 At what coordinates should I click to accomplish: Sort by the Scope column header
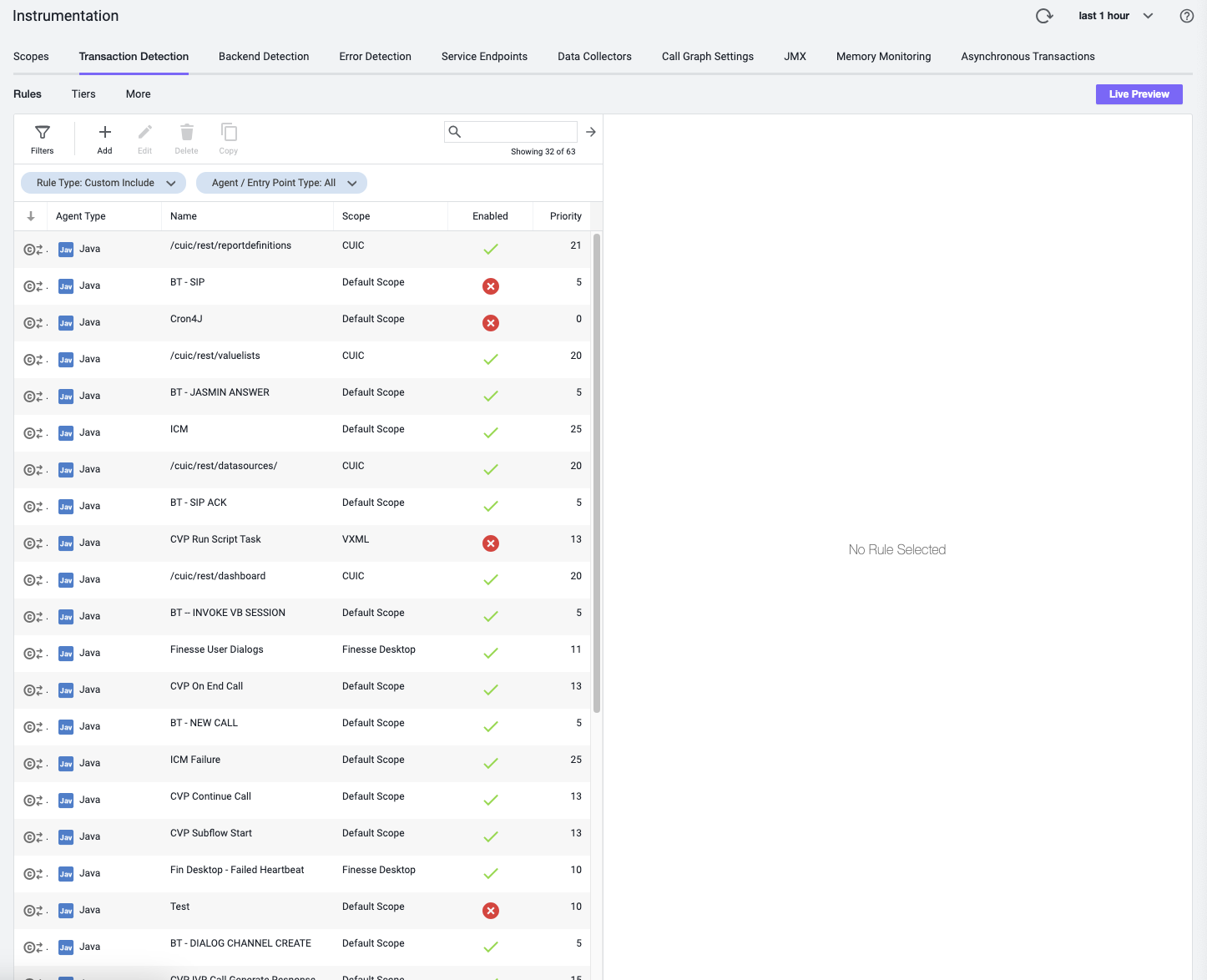[x=356, y=216]
